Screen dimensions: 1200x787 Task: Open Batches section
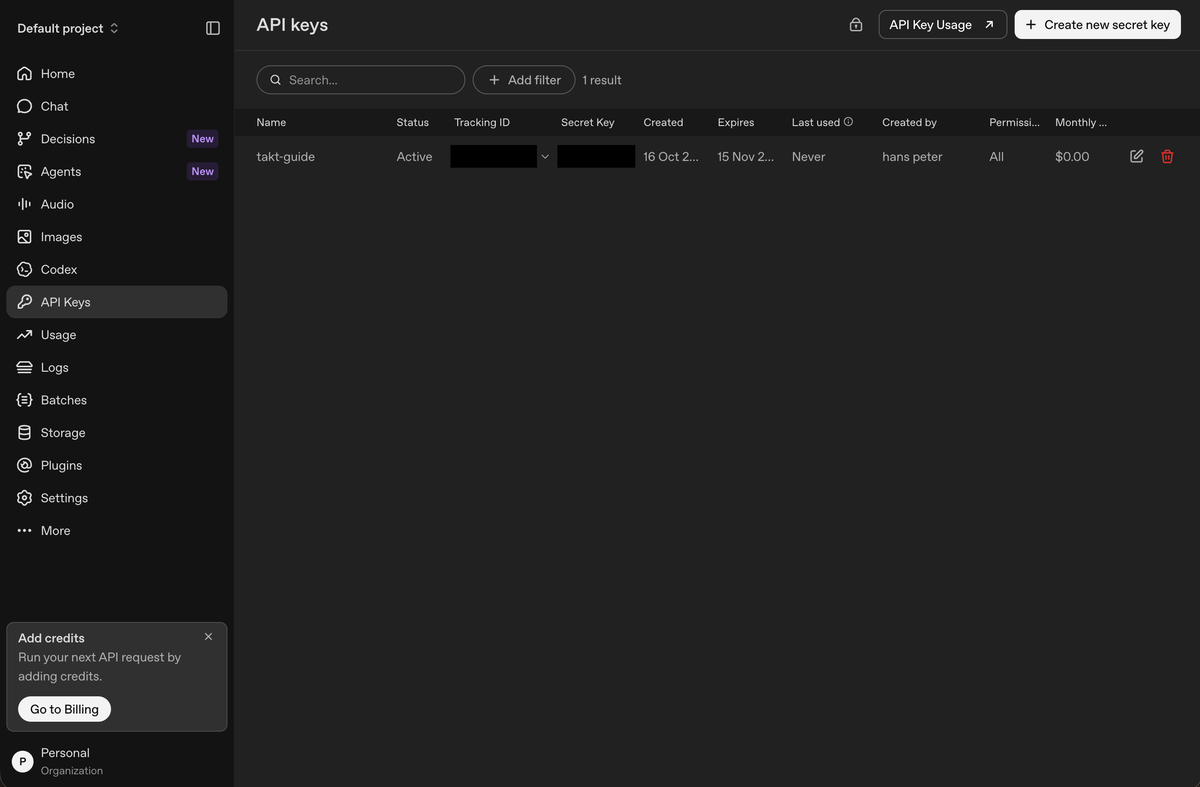117,400
